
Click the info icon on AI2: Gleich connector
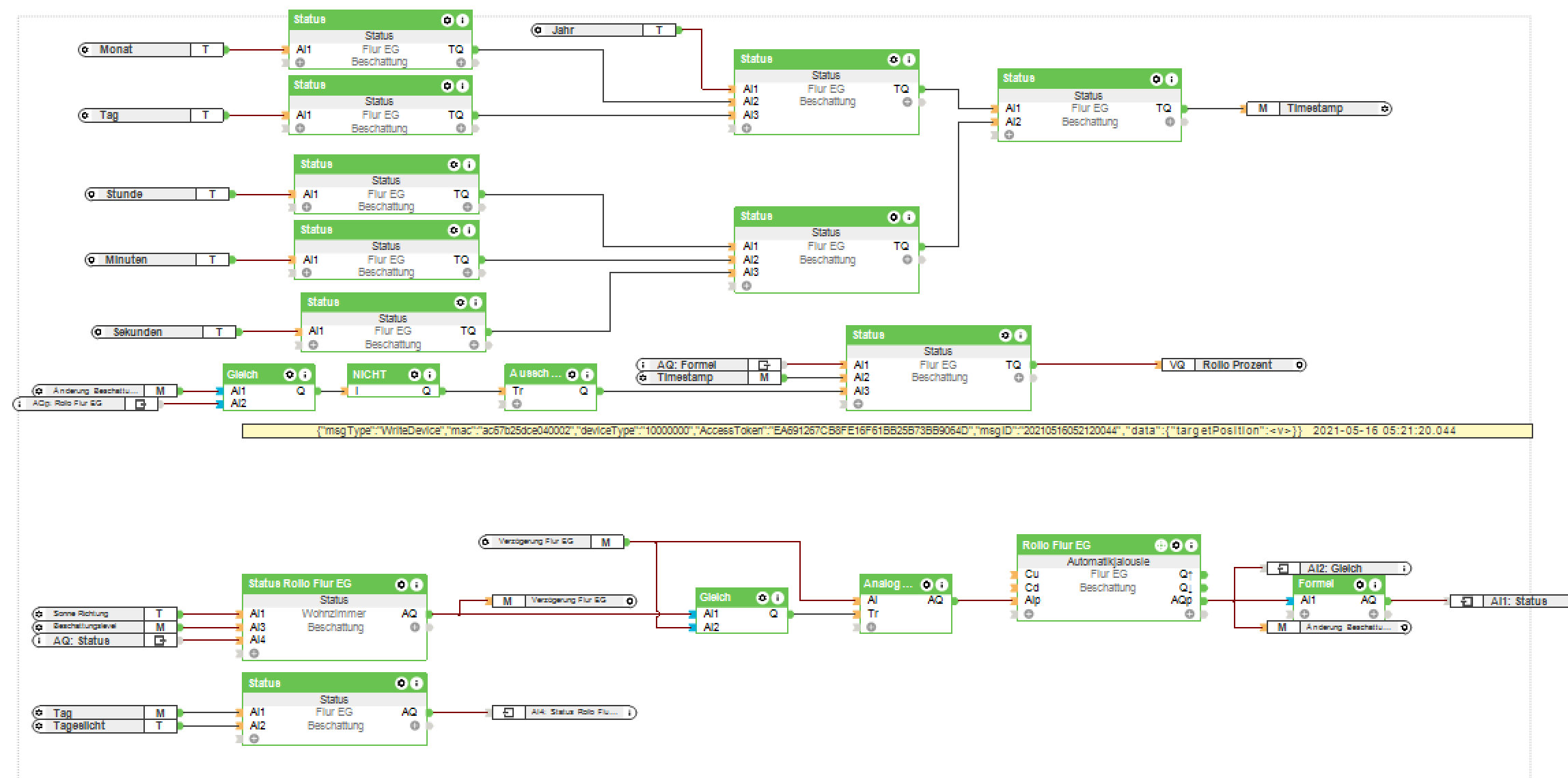click(x=1404, y=568)
